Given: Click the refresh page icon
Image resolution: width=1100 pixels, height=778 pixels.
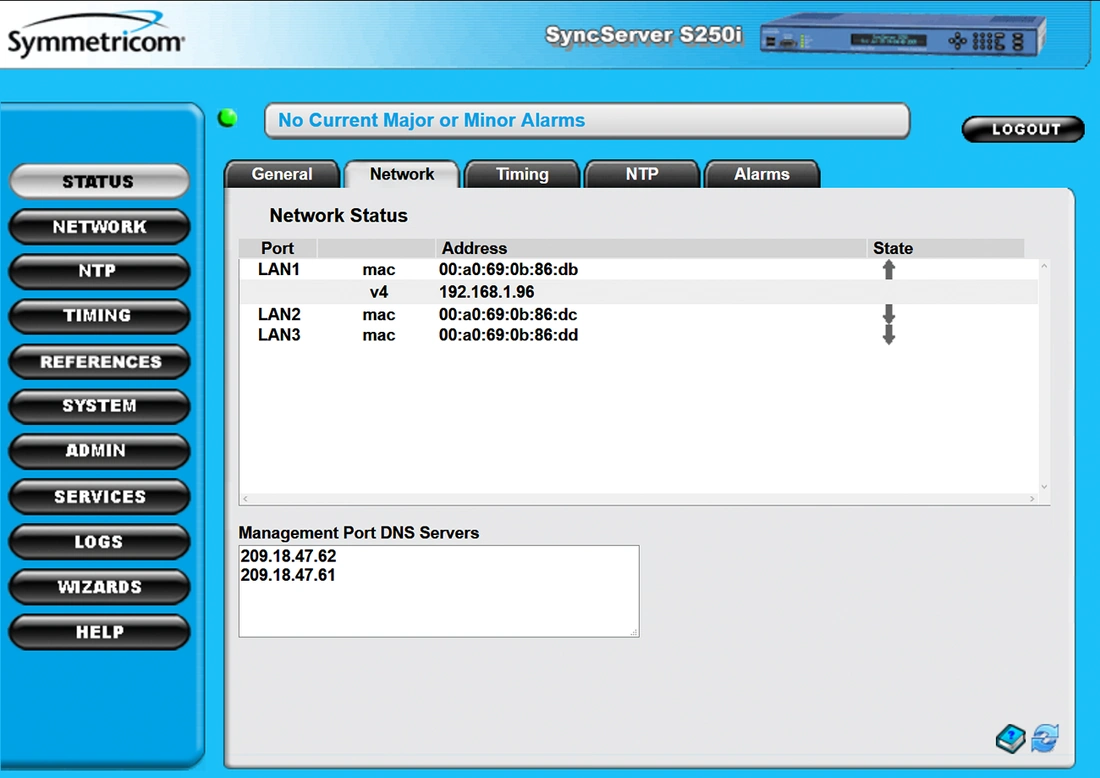Looking at the screenshot, I should 1045,738.
